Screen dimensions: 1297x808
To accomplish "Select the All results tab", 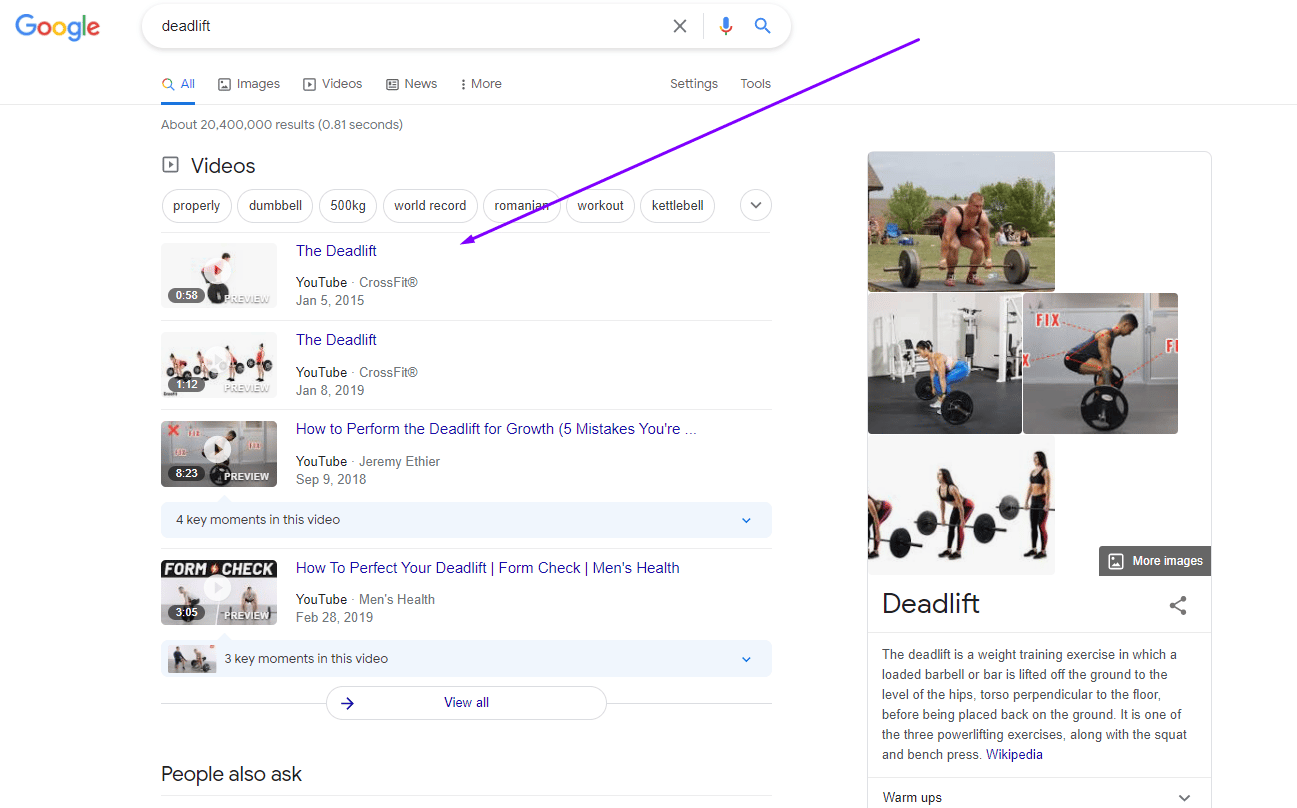I will tap(178, 84).
